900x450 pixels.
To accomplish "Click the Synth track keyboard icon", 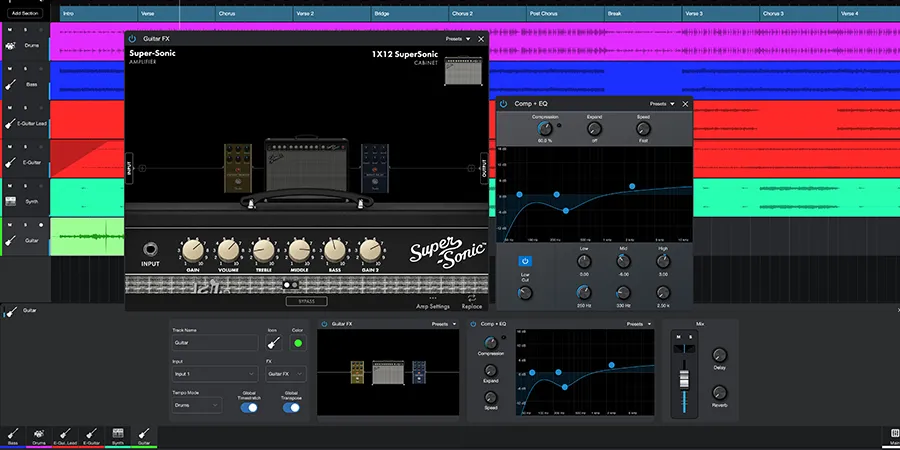I will point(10,201).
